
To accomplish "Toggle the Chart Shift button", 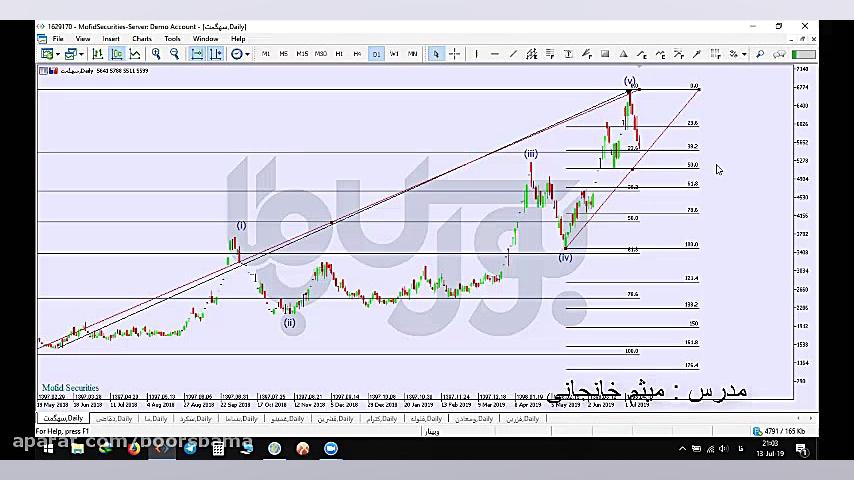I will 215,54.
